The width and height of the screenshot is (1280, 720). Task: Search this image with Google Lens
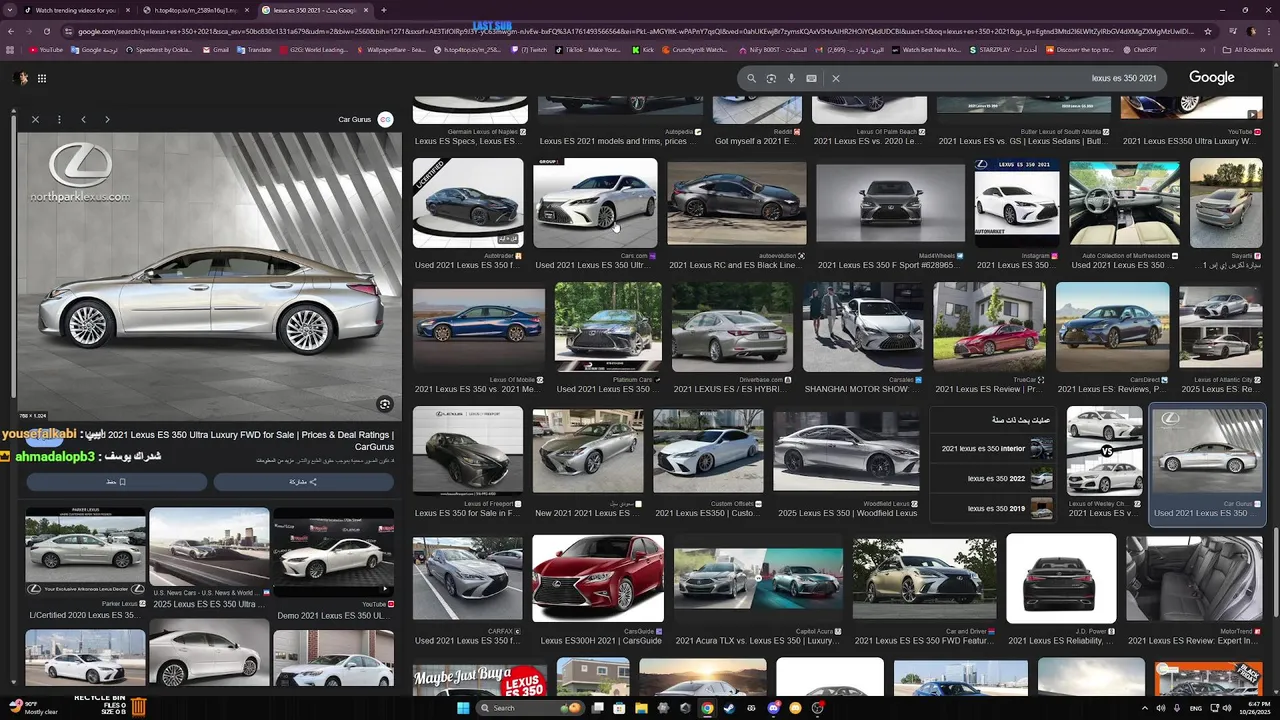(384, 404)
